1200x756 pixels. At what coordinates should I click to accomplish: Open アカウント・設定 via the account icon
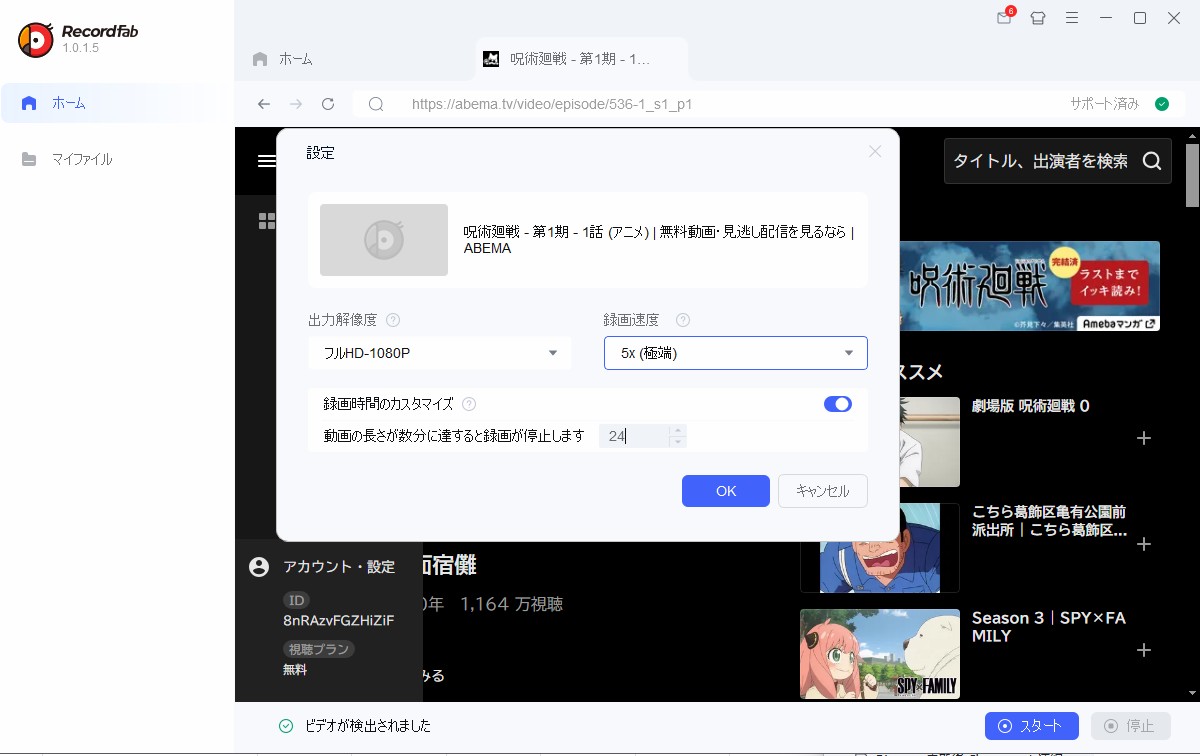click(259, 566)
